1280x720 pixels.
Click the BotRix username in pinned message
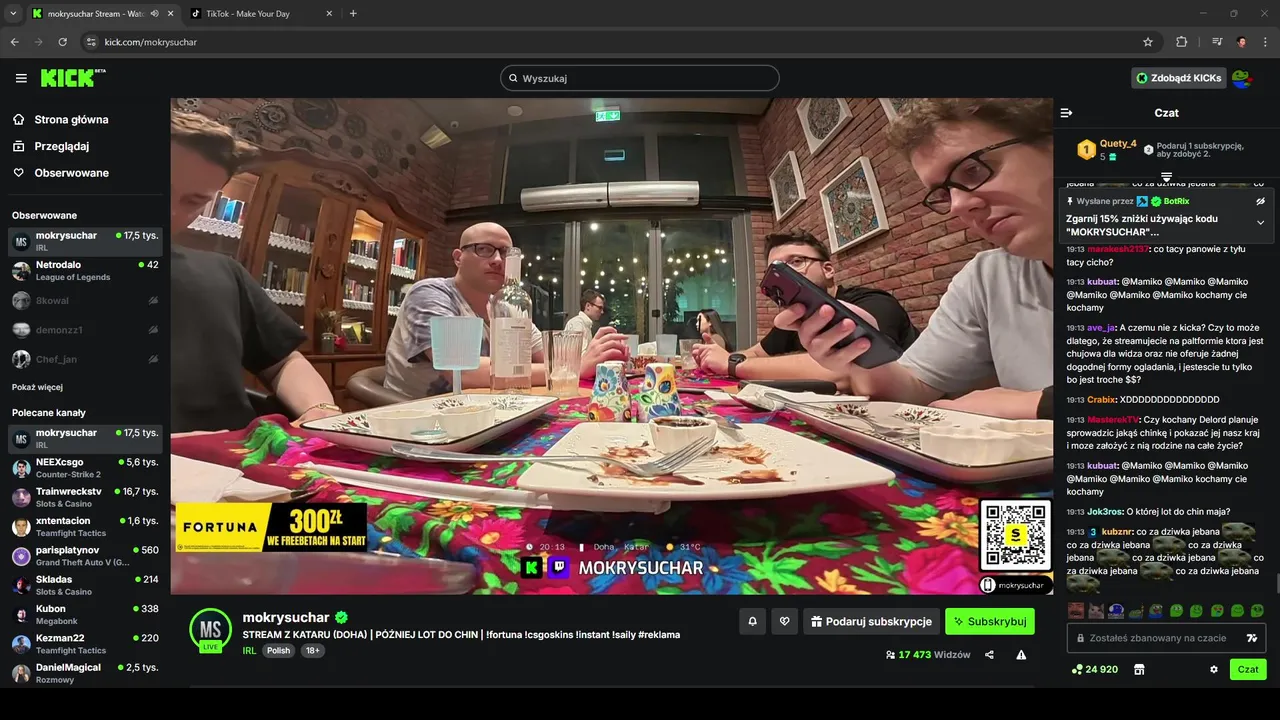pos(1176,201)
